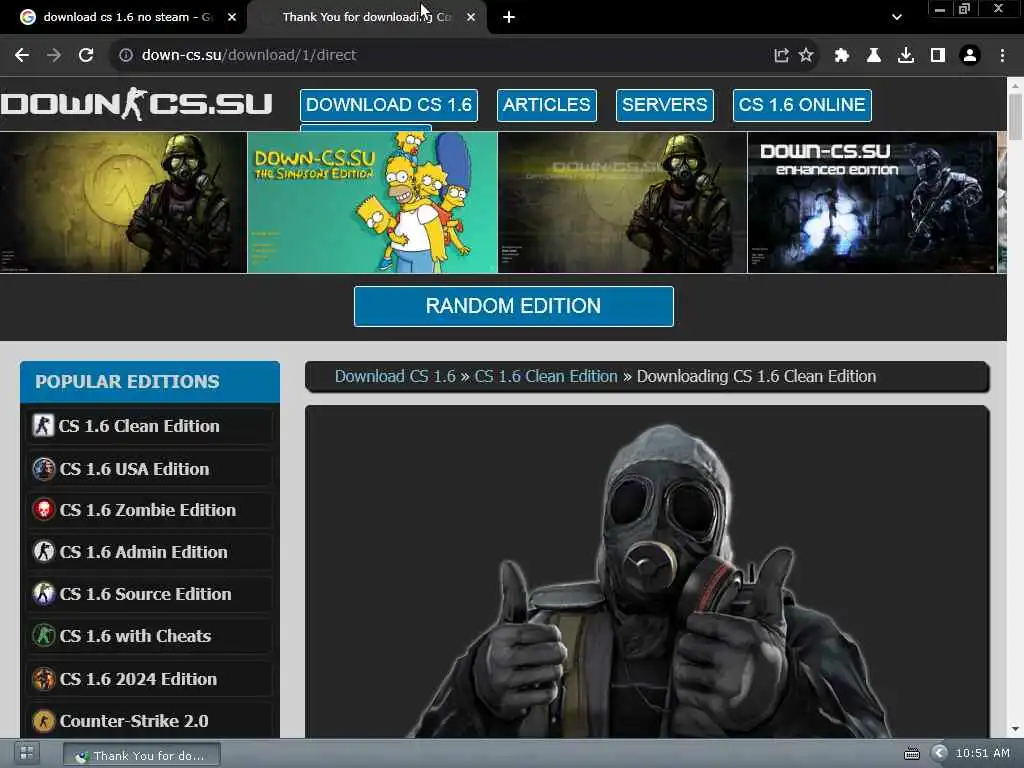Go to the SERVERS menu item
1024x768 pixels.
[664, 105]
